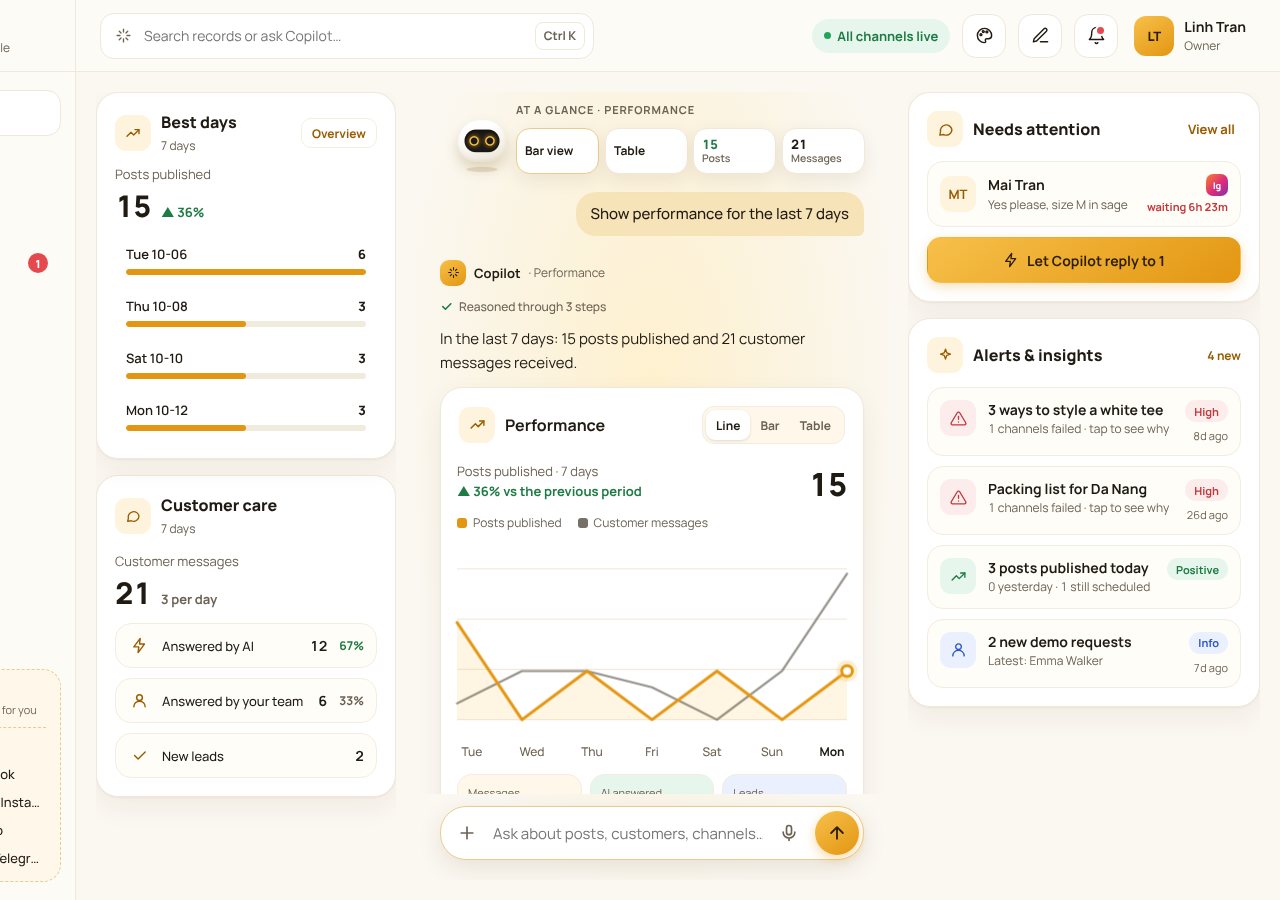1280x900 pixels.
Task: Click the Instagram badge on Mai Tran
Action: (x=1217, y=185)
